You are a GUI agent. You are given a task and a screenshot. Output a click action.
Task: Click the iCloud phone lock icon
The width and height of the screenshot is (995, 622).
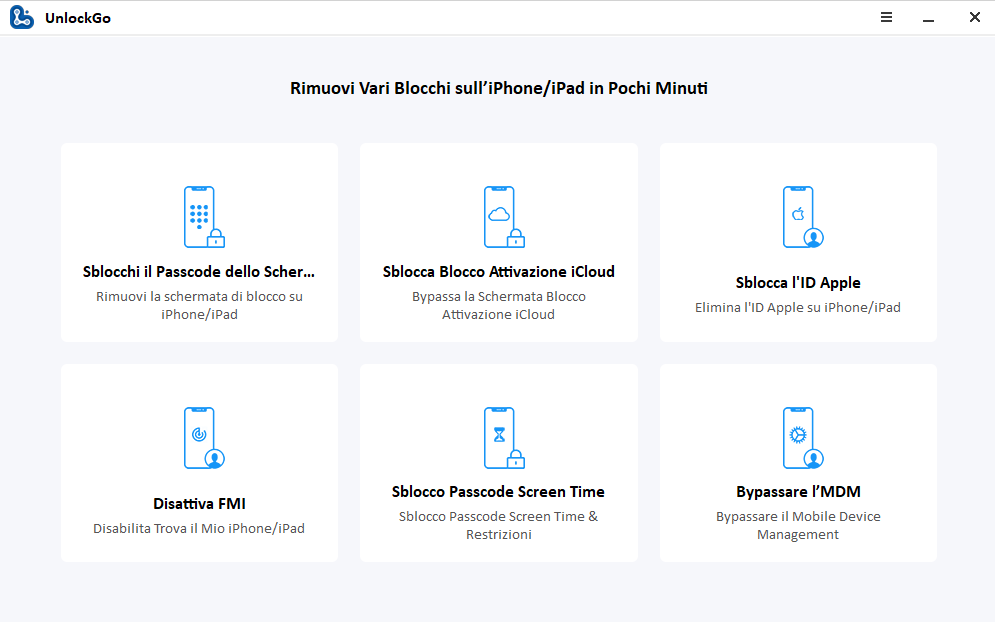[x=504, y=217]
